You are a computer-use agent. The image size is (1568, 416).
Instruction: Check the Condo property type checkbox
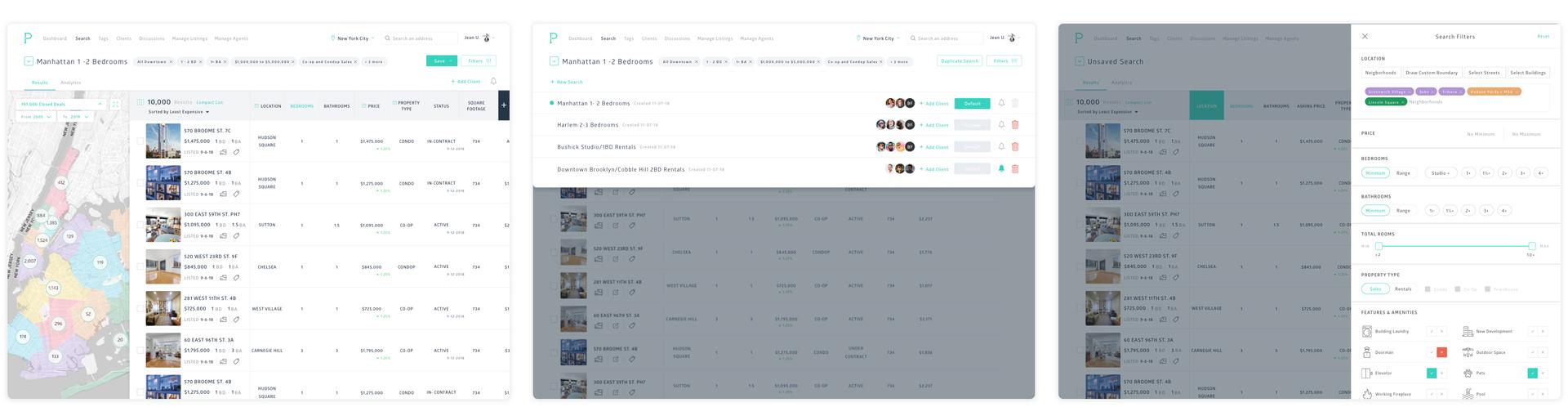tap(1428, 289)
